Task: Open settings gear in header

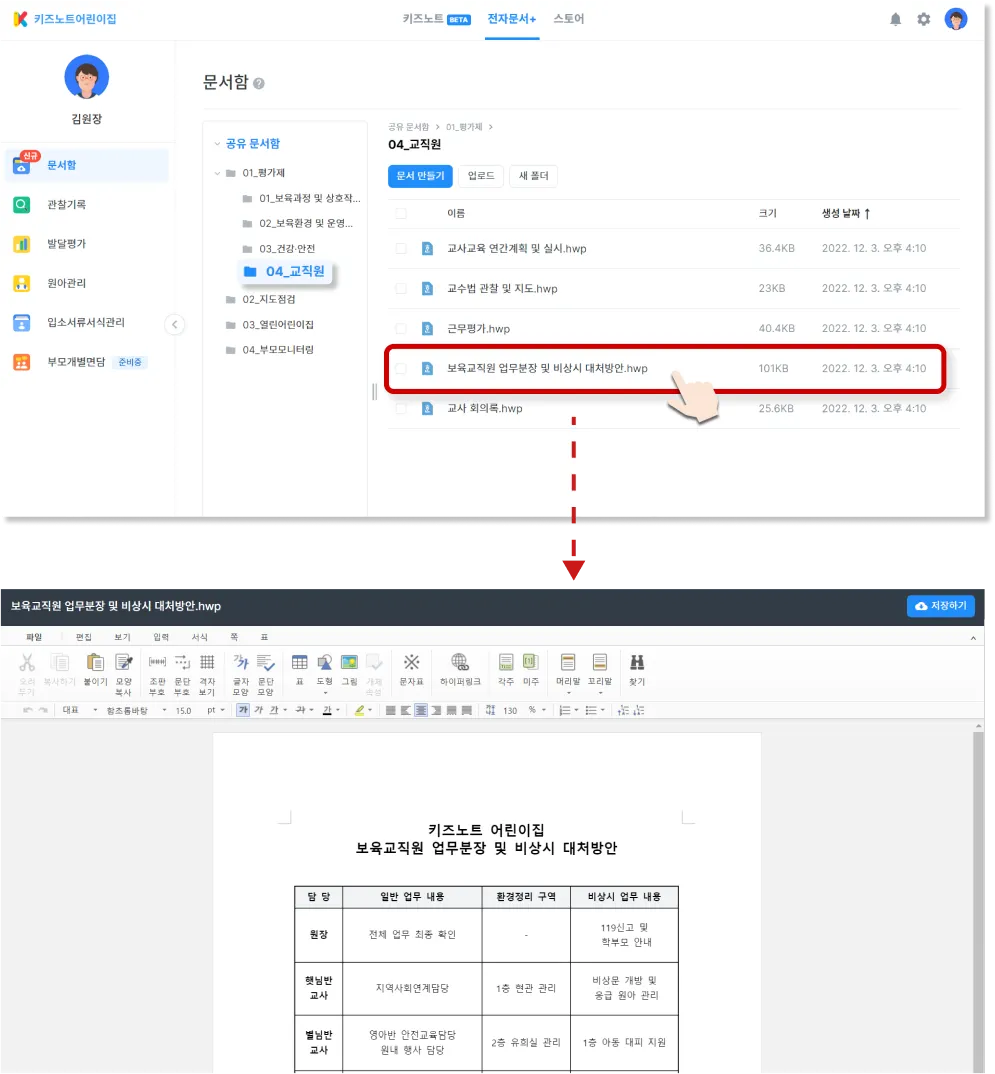Action: pyautogui.click(x=923, y=19)
